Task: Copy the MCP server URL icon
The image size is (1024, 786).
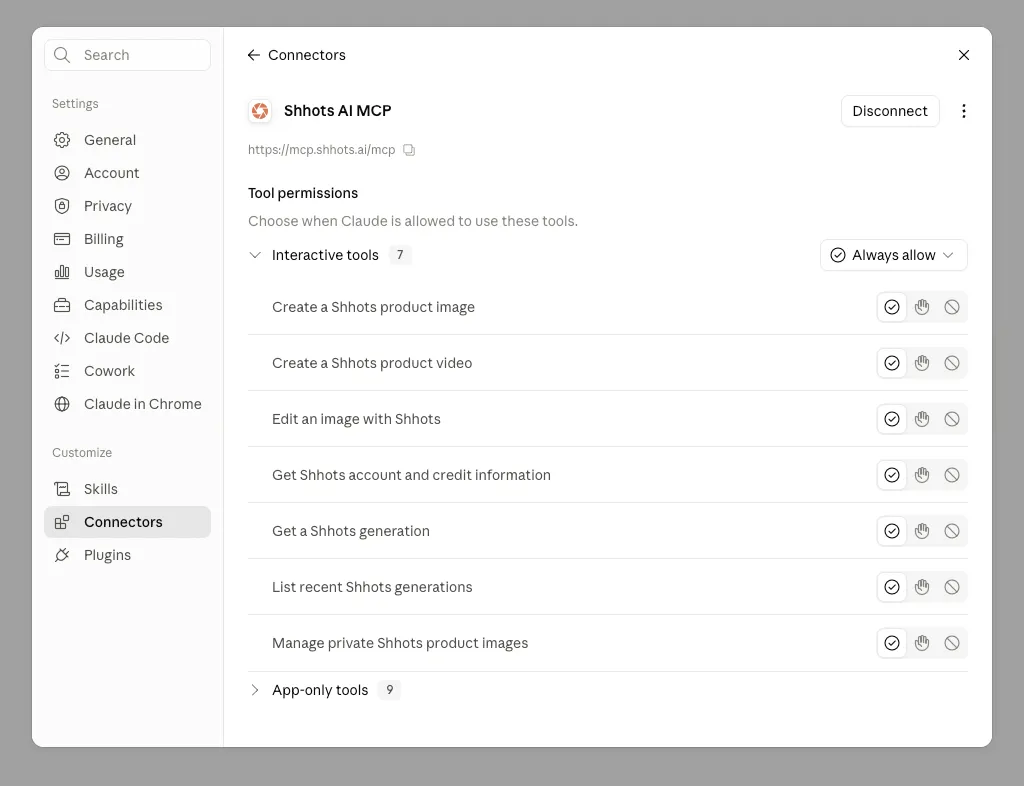Action: tap(409, 150)
